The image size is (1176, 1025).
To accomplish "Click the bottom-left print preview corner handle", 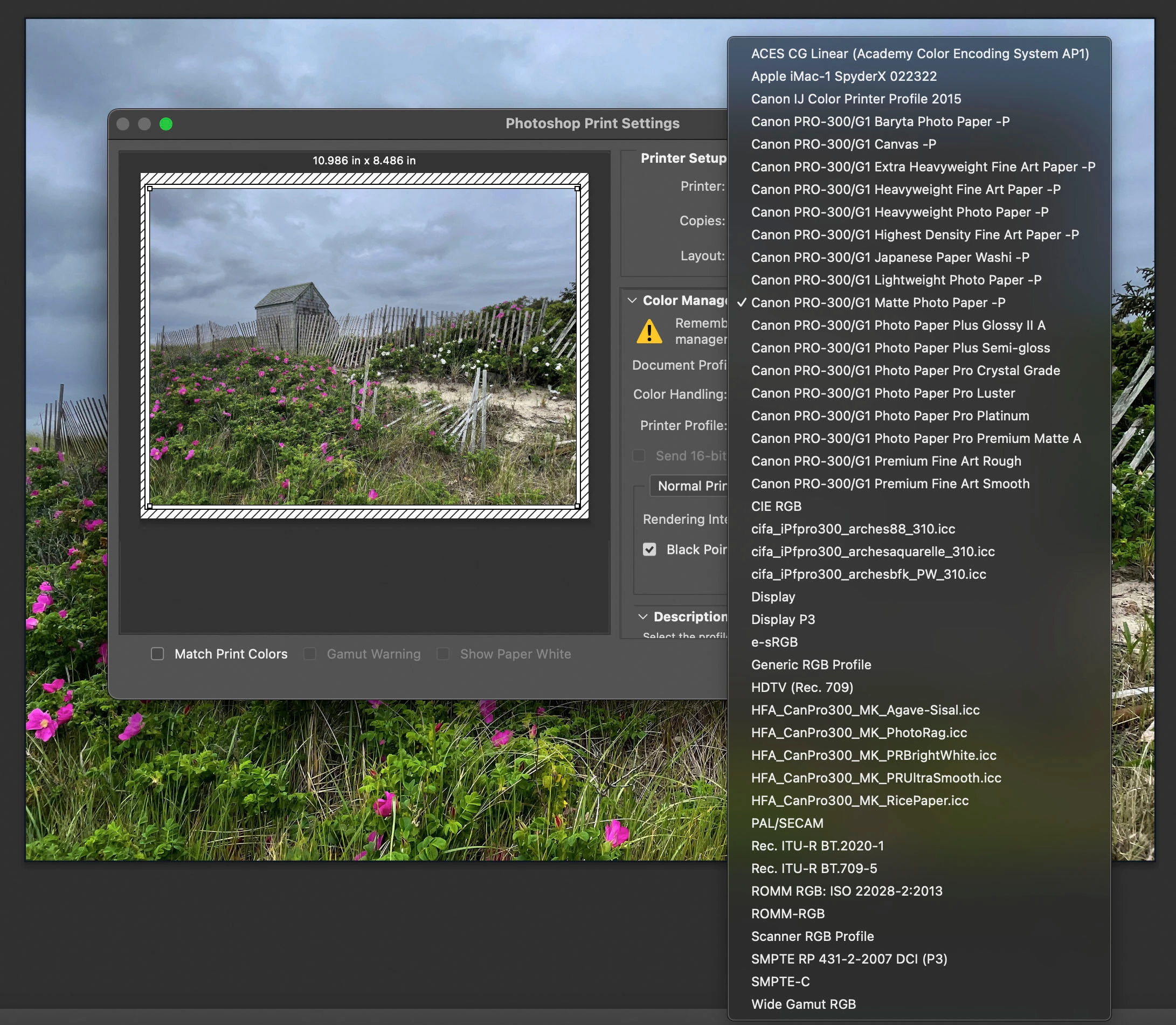I will pyautogui.click(x=150, y=505).
